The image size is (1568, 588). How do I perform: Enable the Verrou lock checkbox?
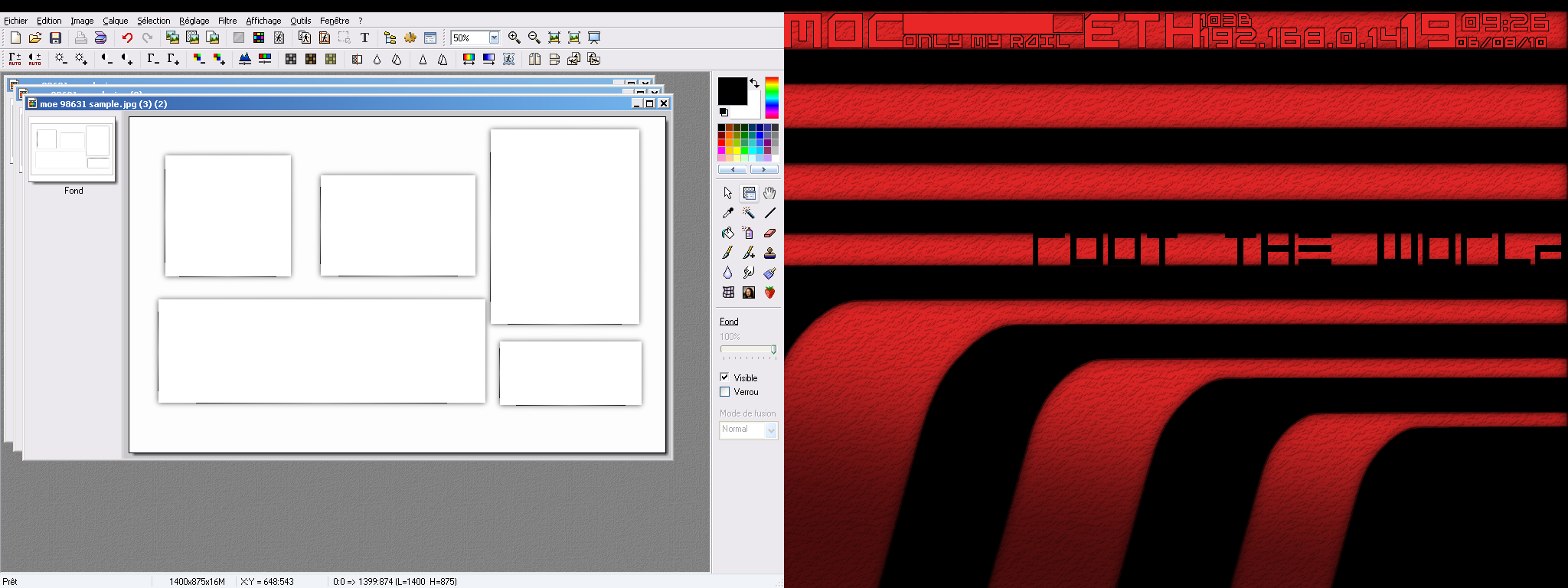click(725, 391)
